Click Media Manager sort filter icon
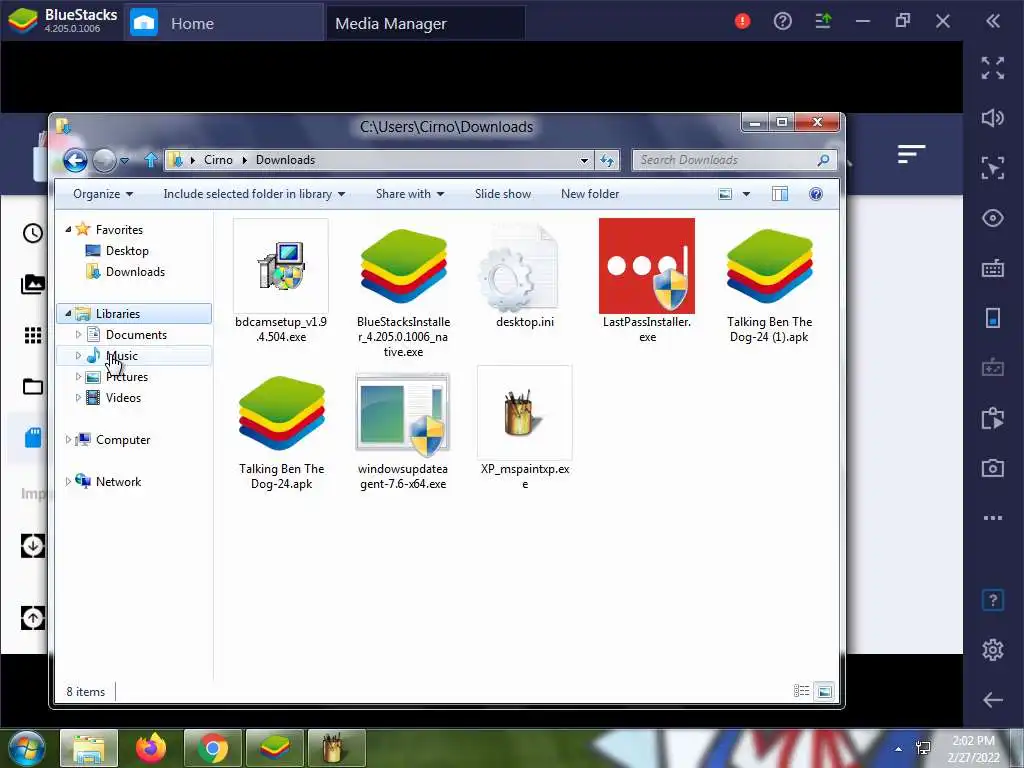The width and height of the screenshot is (1024, 768). point(911,154)
